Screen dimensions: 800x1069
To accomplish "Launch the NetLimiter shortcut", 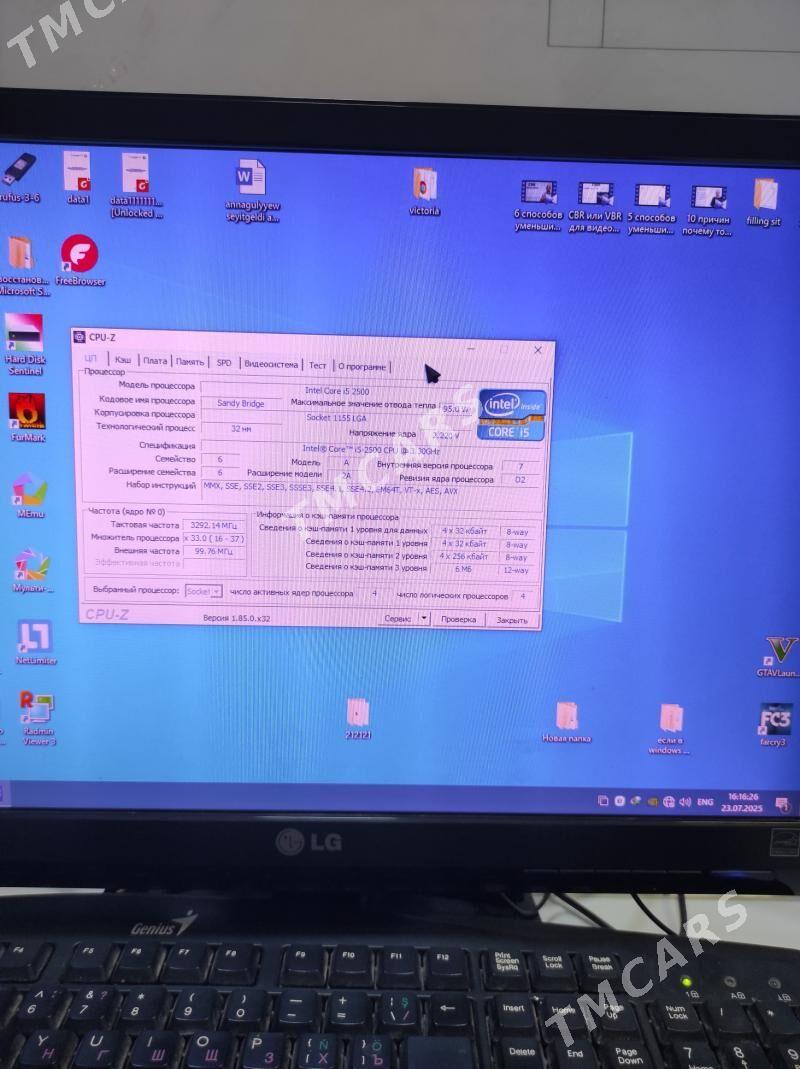I will pyautogui.click(x=35, y=642).
